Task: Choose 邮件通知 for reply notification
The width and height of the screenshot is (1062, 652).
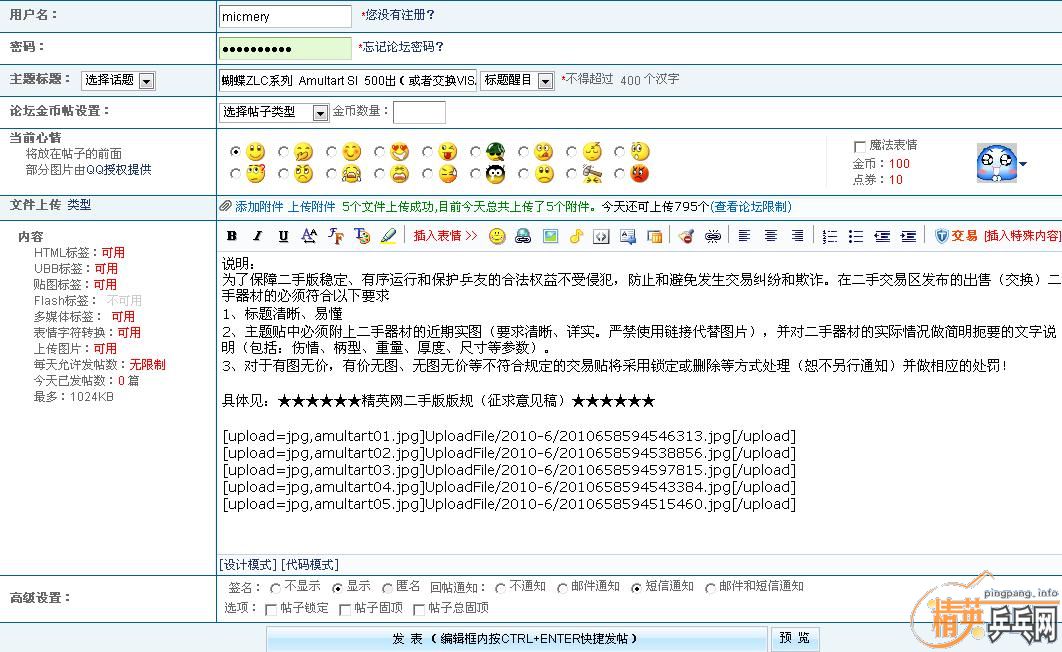Action: (562, 588)
